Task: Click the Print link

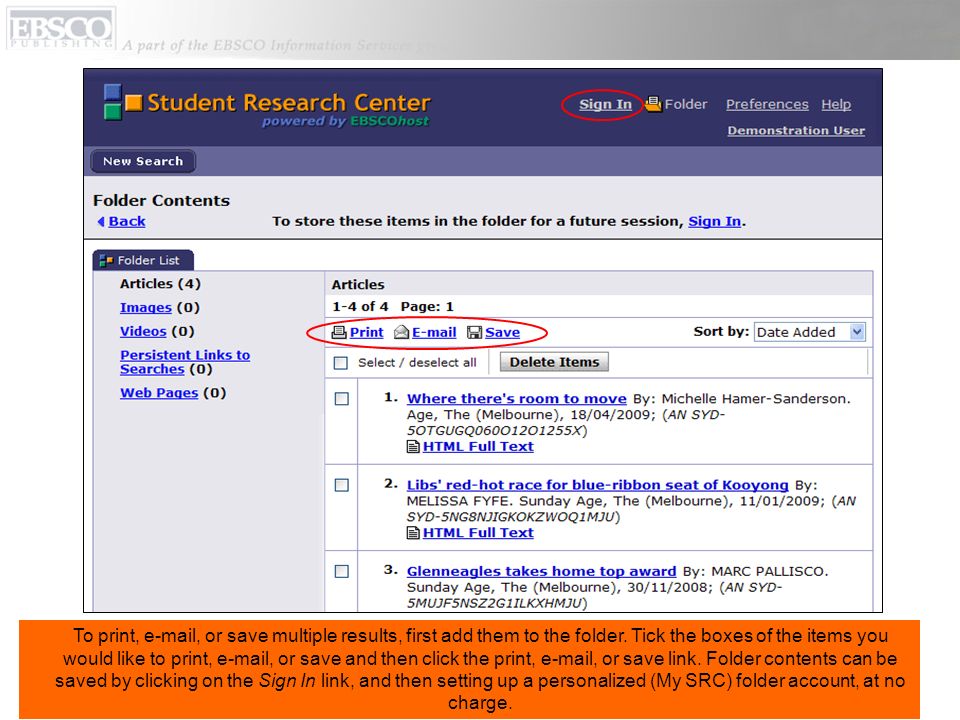Action: pos(366,332)
